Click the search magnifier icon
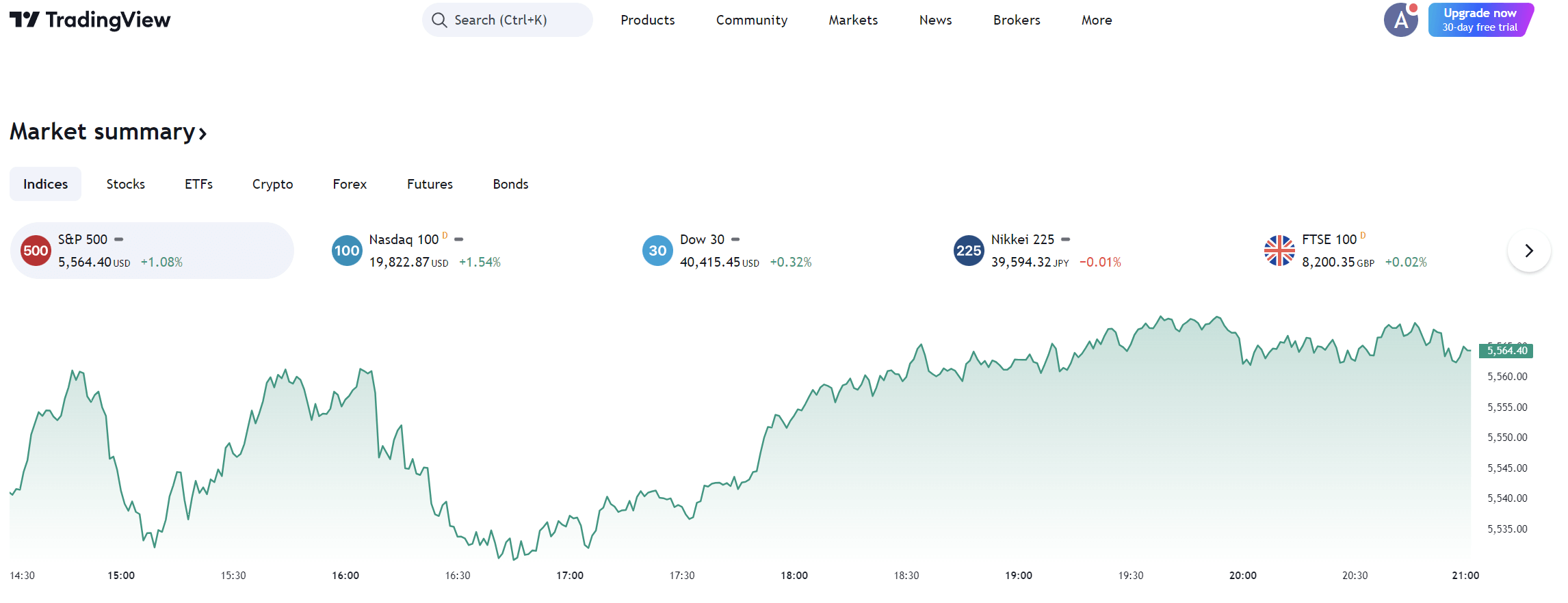 pos(439,20)
